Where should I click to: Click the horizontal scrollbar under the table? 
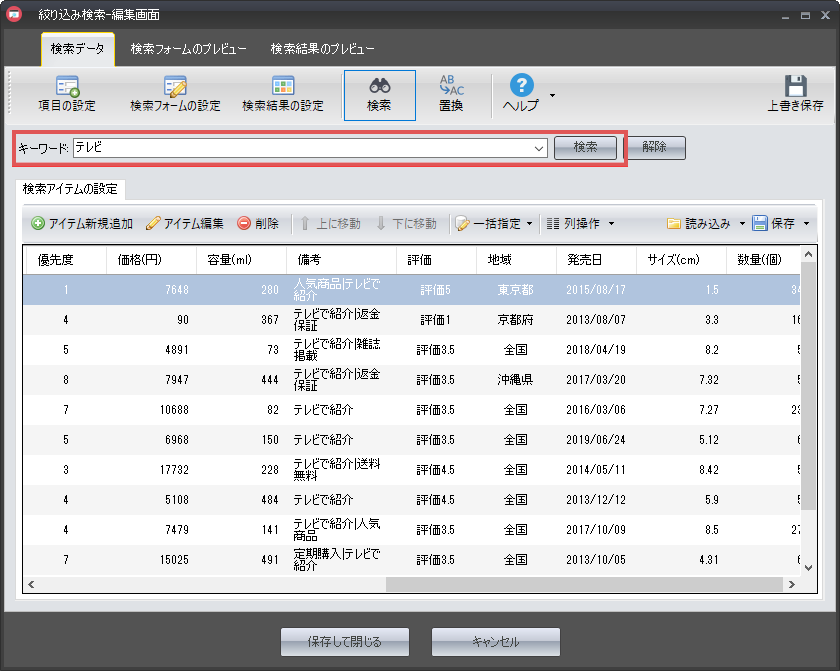[x=590, y=584]
